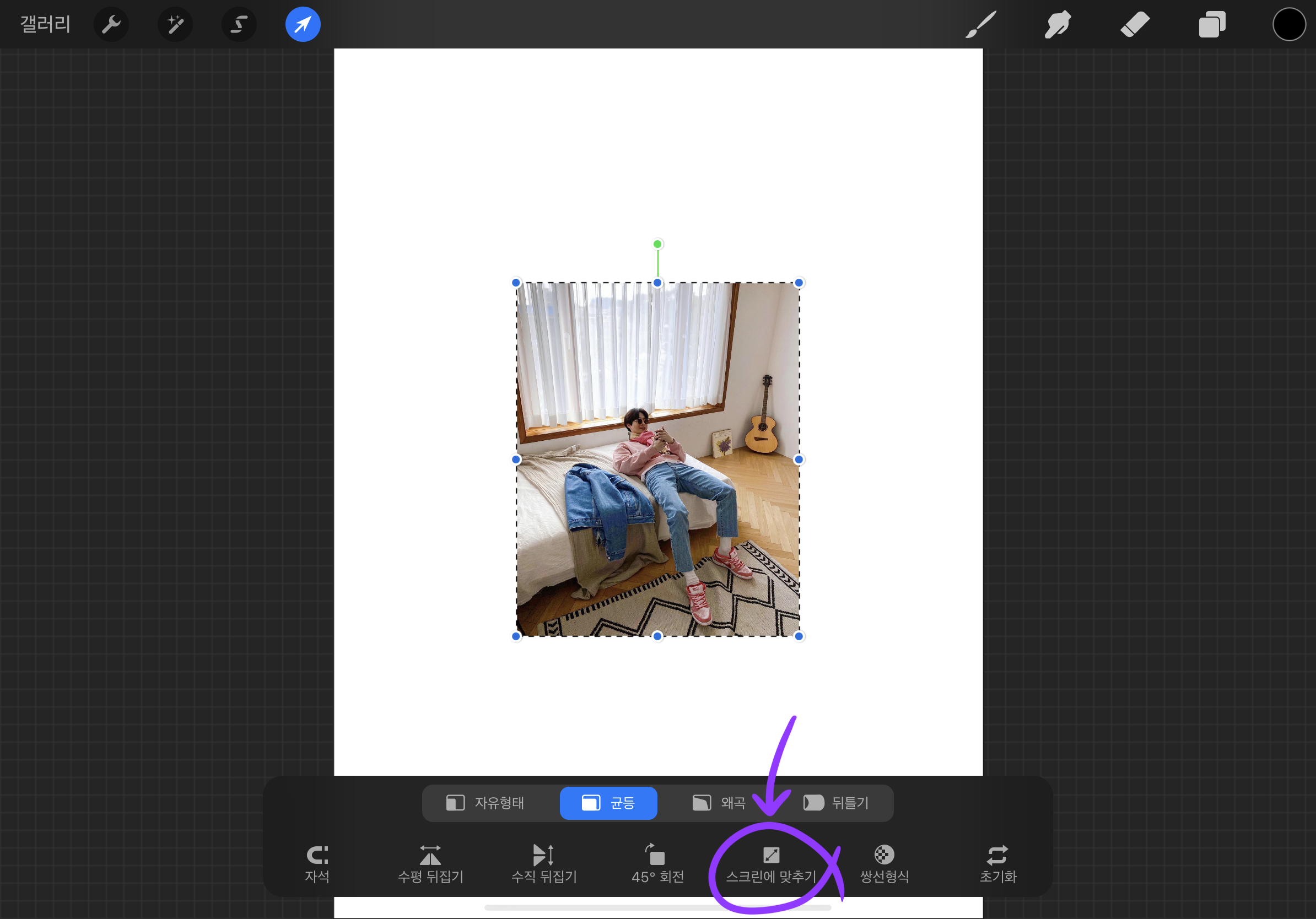Click 45° 회전 rotate button
Image resolution: width=1316 pixels, height=919 pixels.
coord(658,864)
